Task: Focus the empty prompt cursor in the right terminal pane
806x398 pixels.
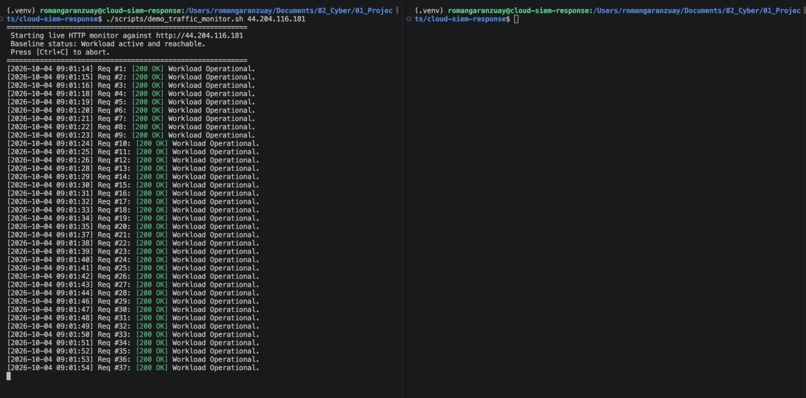Action: click(x=516, y=19)
